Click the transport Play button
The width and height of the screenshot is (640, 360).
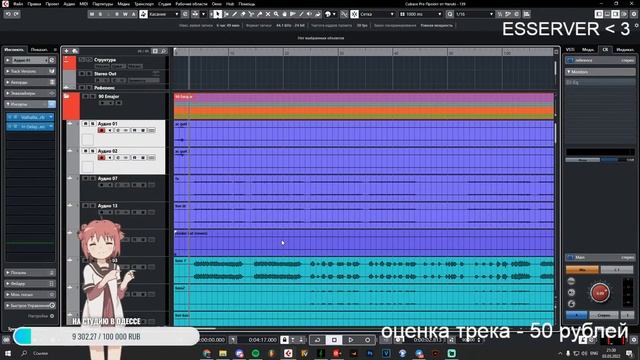pos(351,340)
